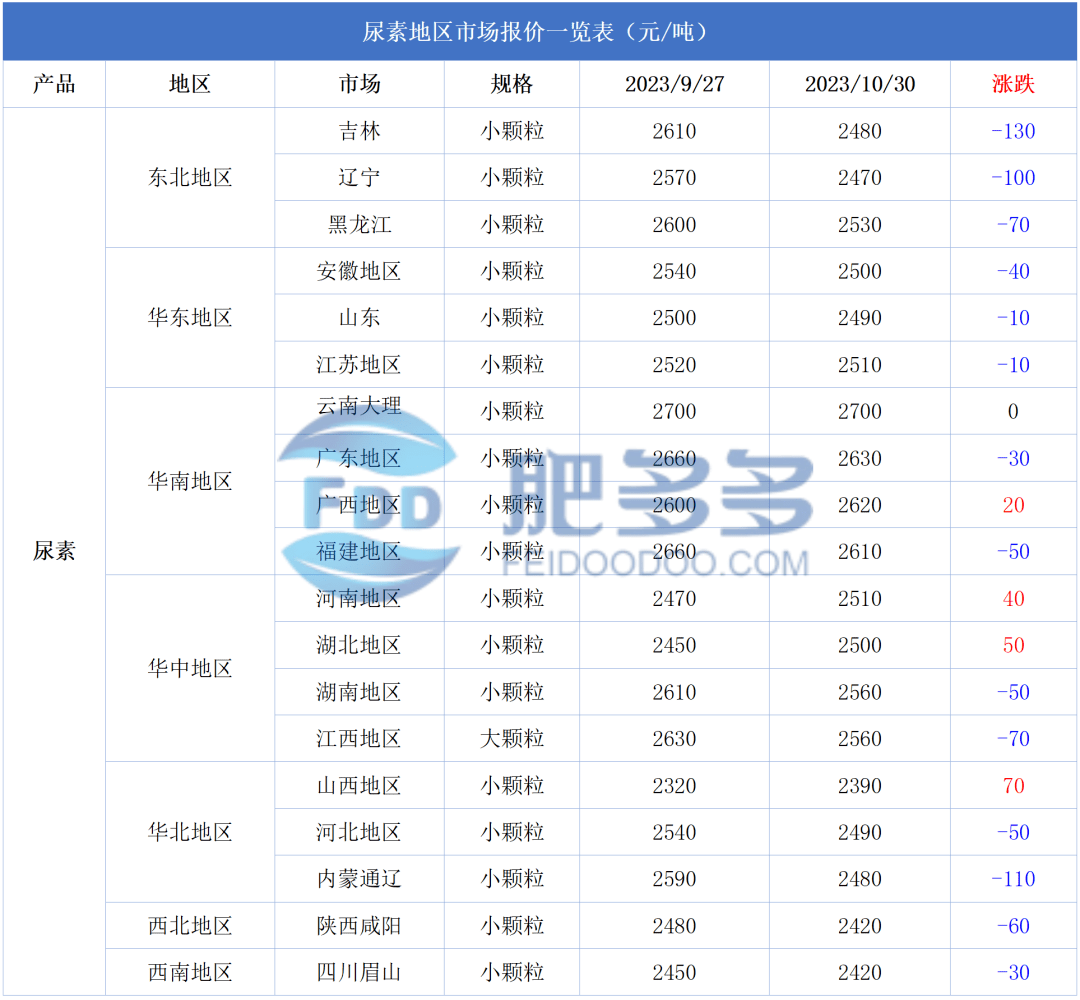Click the 2023/10/30 column header
This screenshot has width=1080, height=1000.
[x=860, y=84]
